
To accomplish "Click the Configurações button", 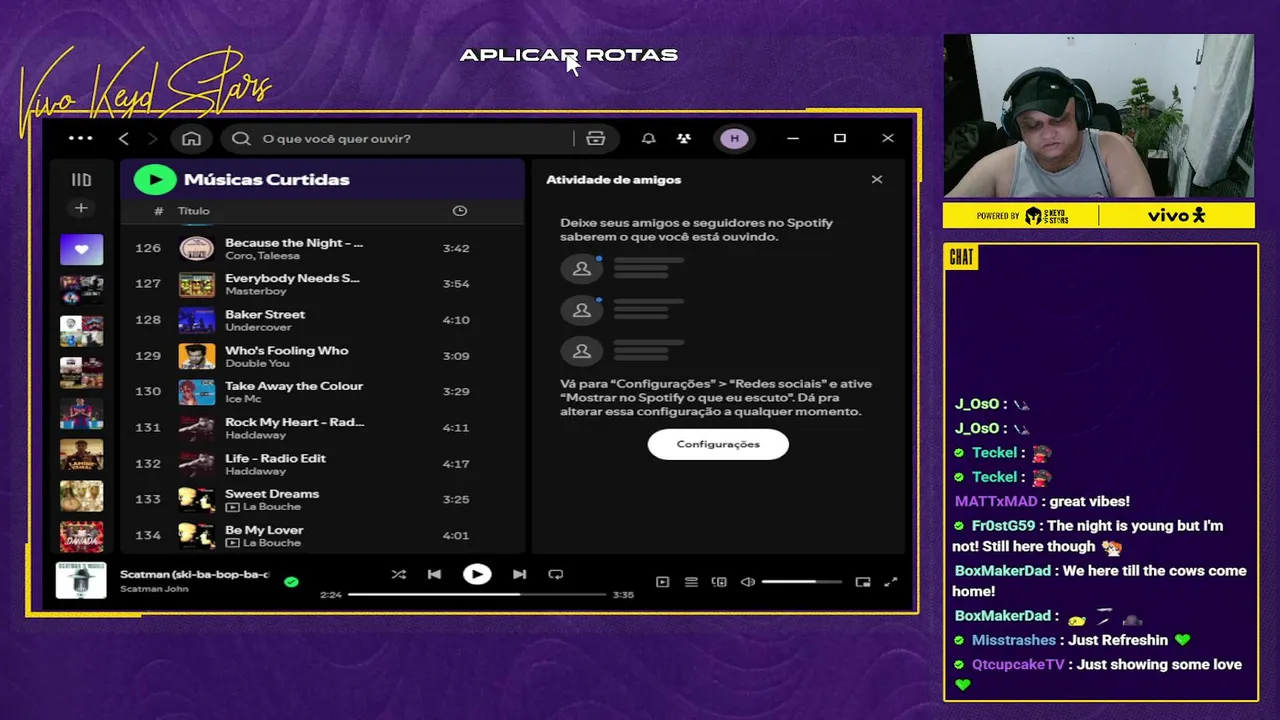I will [718, 444].
